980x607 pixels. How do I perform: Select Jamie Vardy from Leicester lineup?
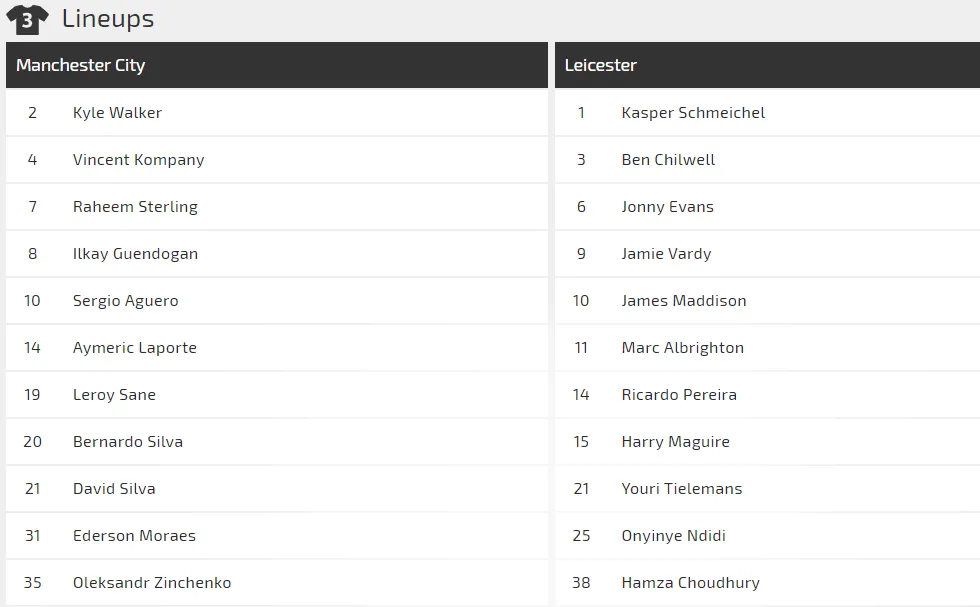[666, 254]
